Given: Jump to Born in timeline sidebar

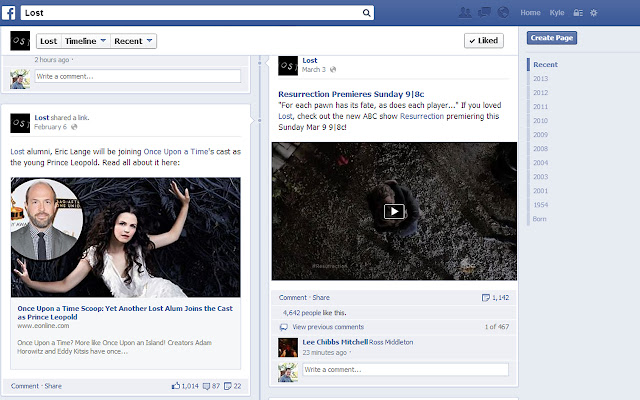Looking at the screenshot, I should click(540, 219).
